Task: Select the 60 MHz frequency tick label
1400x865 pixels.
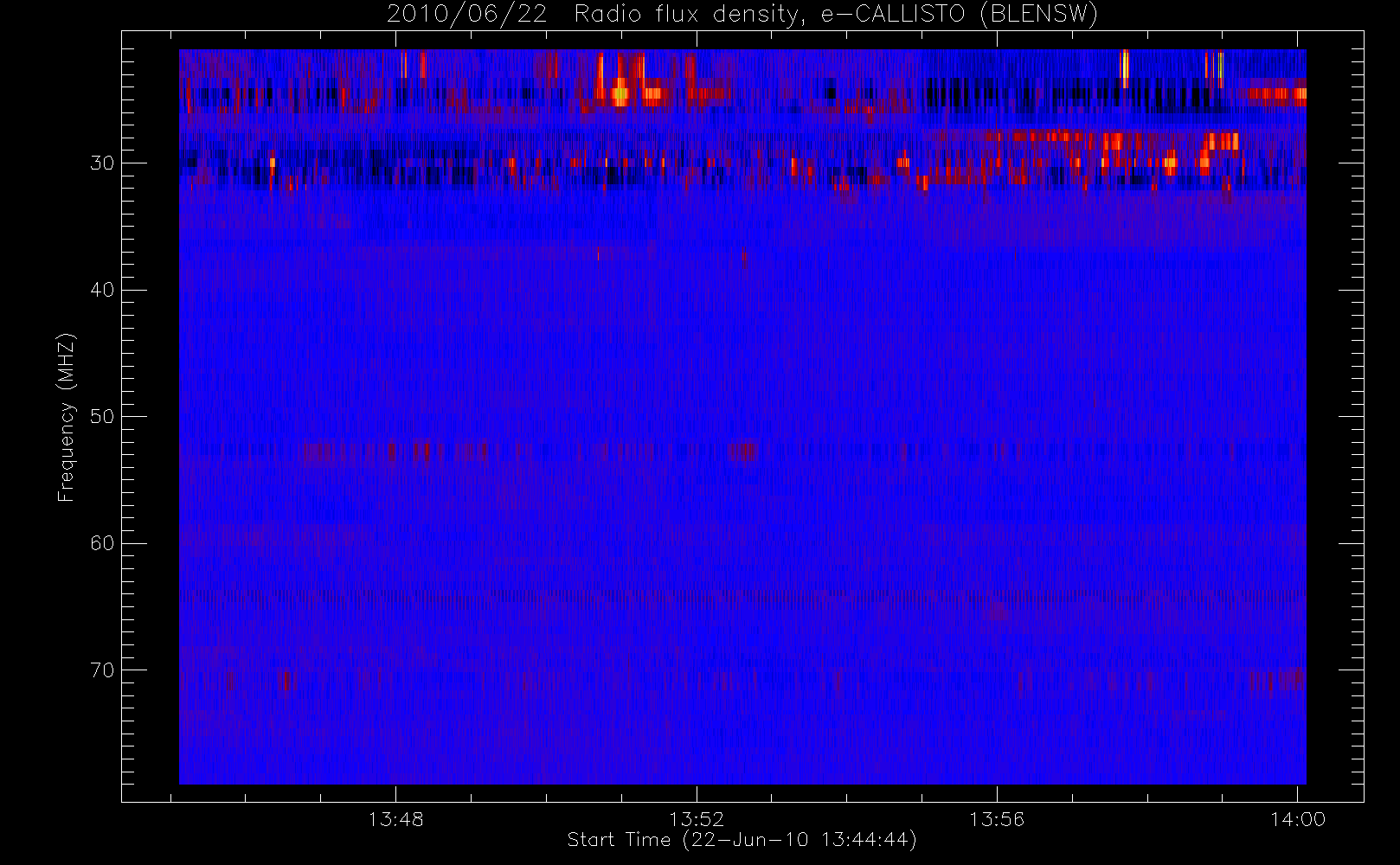Action: 102,543
